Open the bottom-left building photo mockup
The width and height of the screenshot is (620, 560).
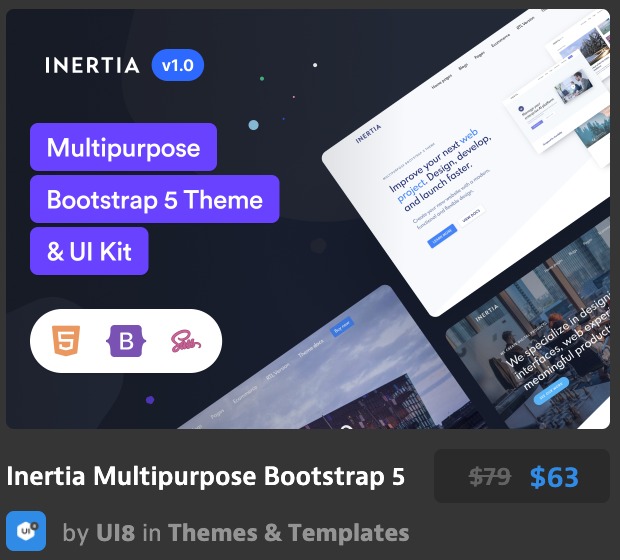(x=320, y=370)
